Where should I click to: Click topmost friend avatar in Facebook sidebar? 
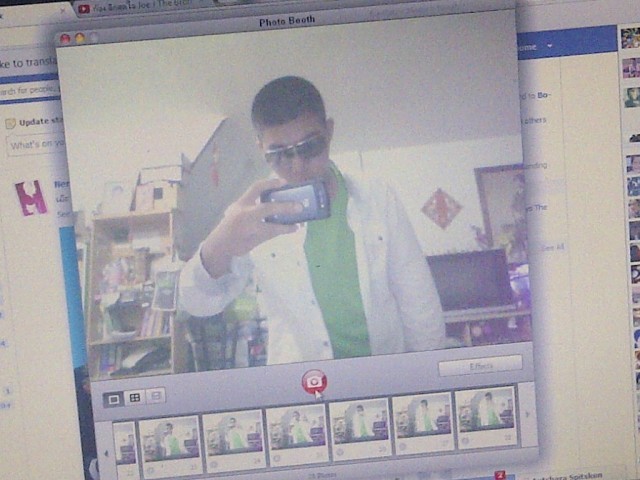coord(630,38)
